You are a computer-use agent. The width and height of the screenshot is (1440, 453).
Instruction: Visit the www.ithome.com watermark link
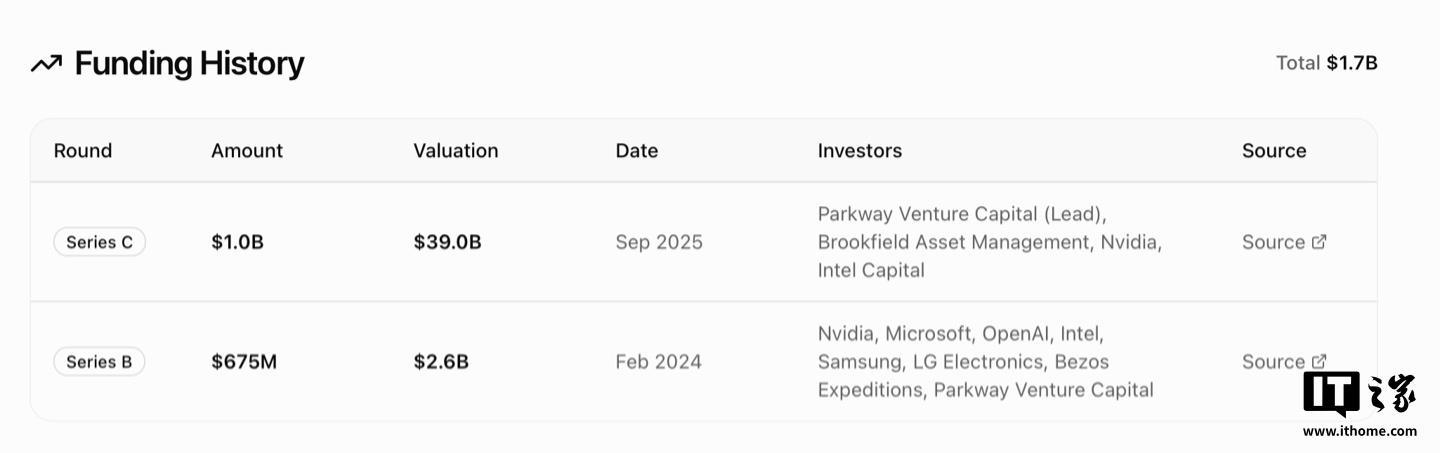click(1360, 431)
